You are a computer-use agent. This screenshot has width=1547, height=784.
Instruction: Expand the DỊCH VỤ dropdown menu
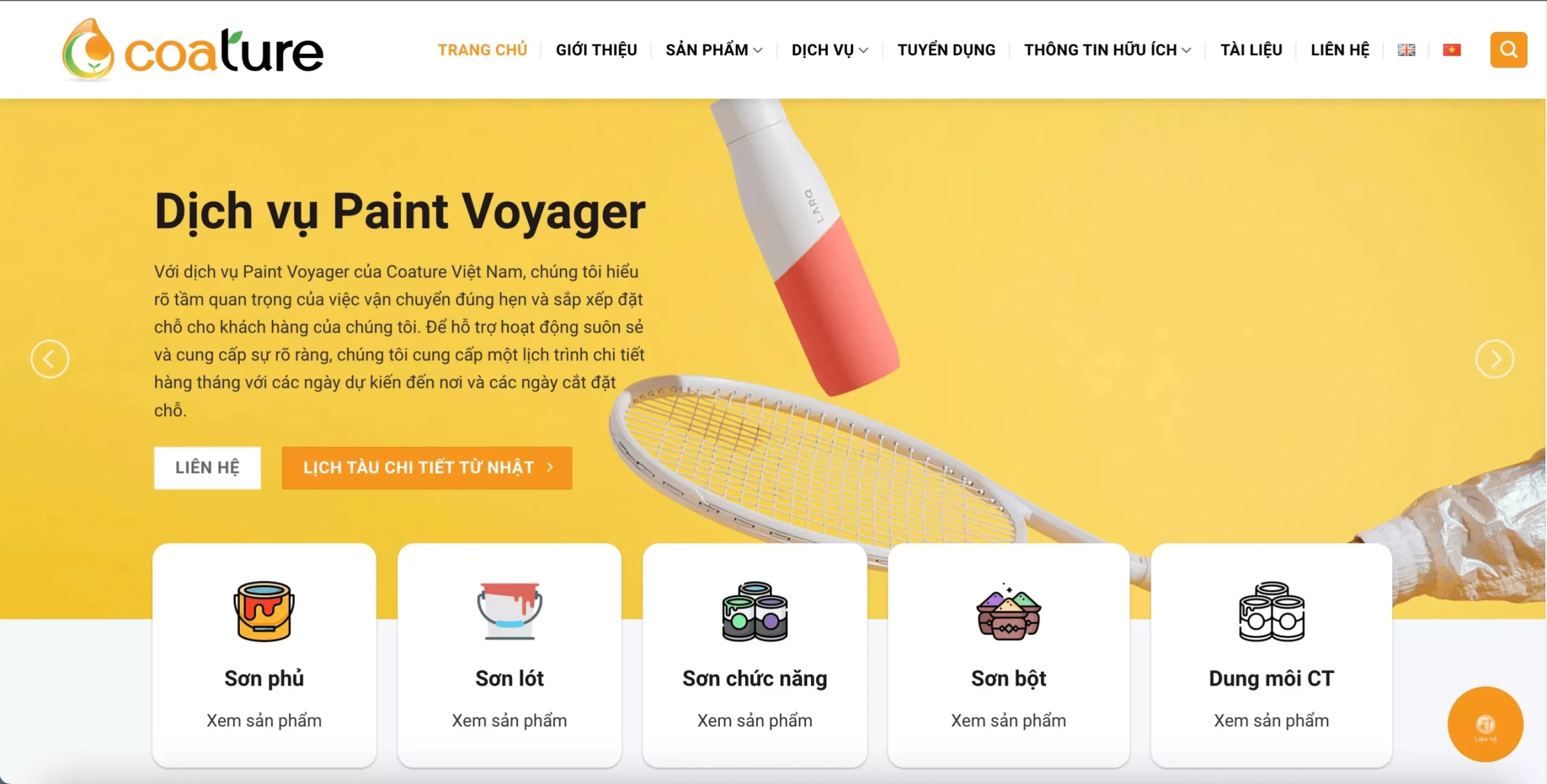[x=830, y=50]
